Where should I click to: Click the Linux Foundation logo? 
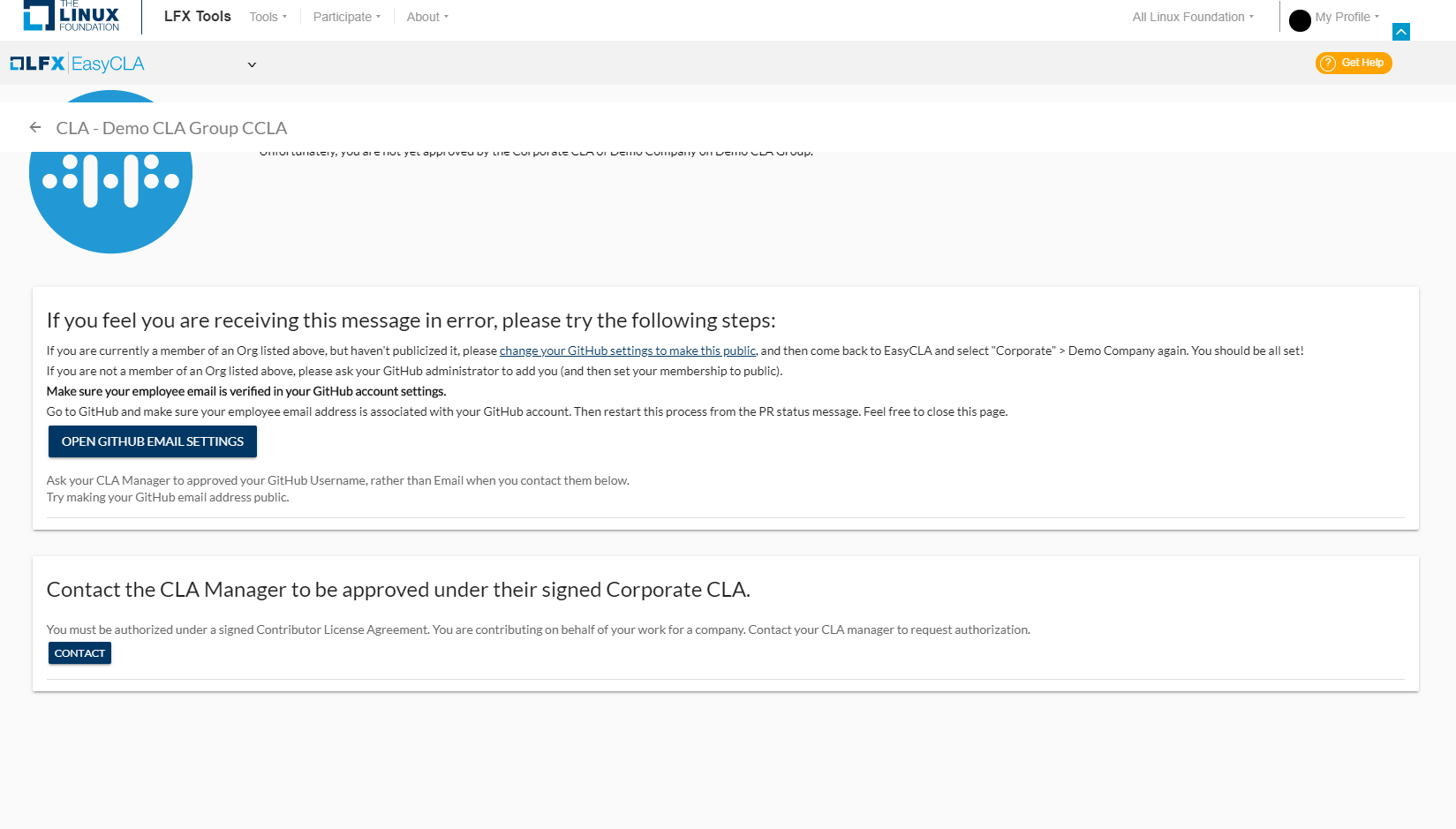pos(72,16)
